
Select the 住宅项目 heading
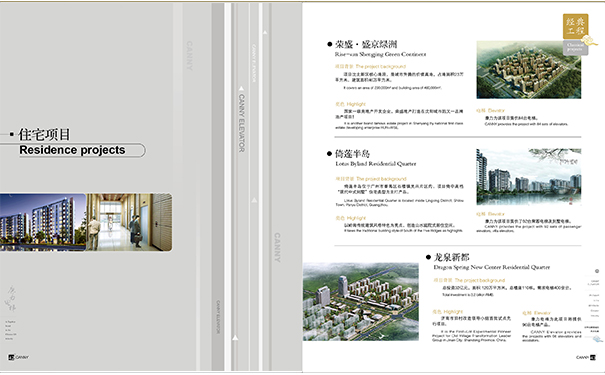coord(44,135)
